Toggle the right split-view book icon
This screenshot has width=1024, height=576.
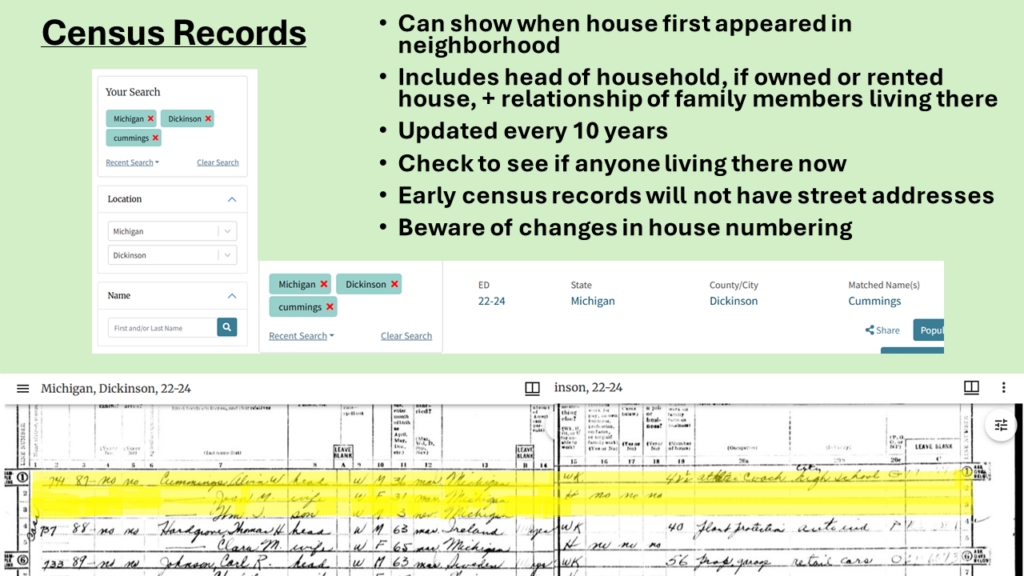coord(971,388)
